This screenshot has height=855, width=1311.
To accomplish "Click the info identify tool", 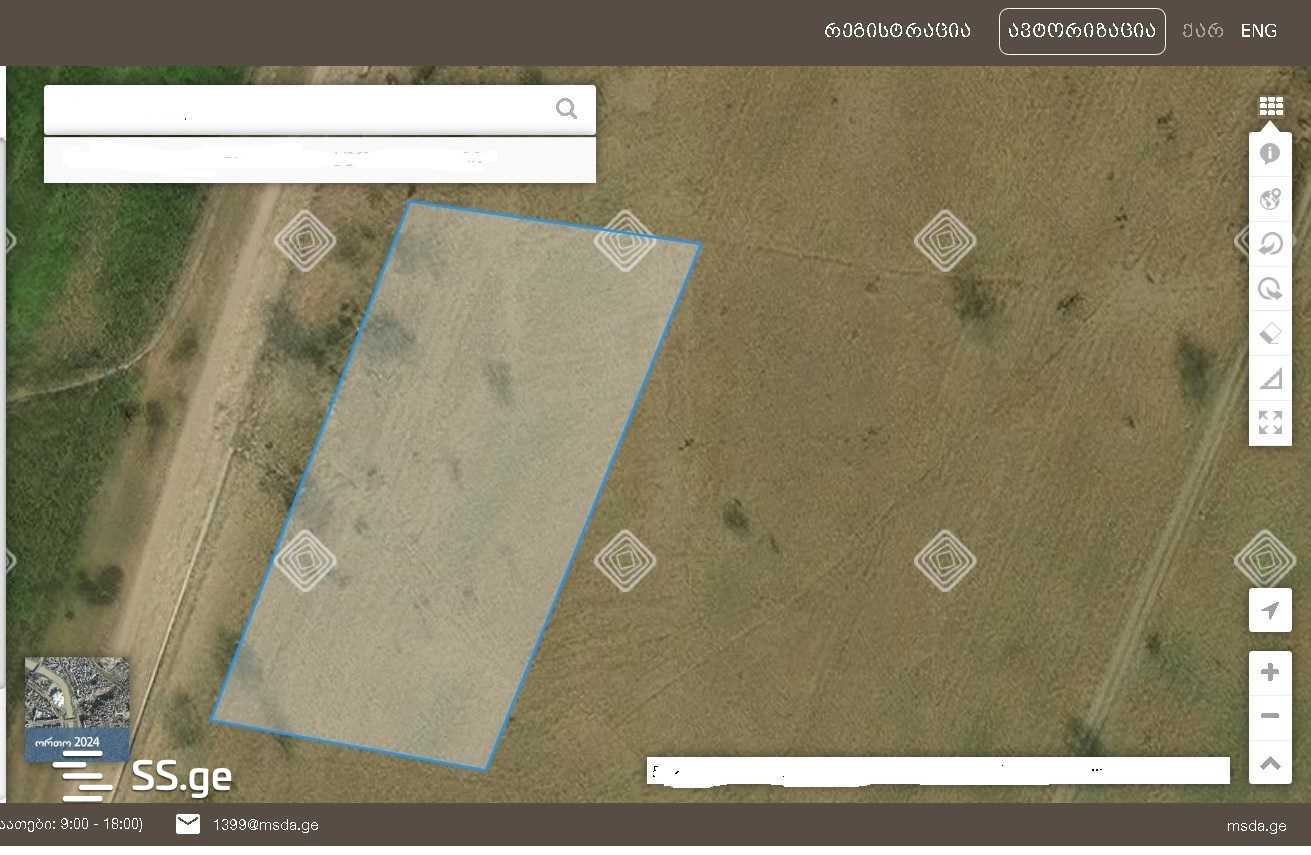I will pos(1270,154).
